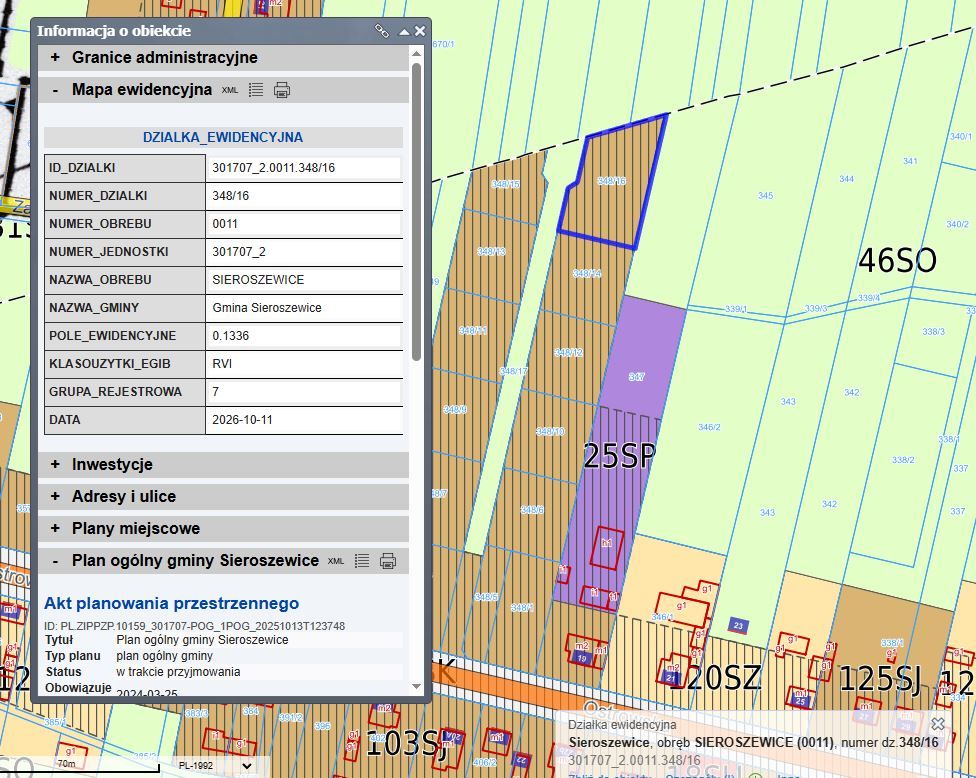Viewport: 976px width, 778px height.
Task: Click the chain link icon in panel header
Action: pyautogui.click(x=382, y=30)
